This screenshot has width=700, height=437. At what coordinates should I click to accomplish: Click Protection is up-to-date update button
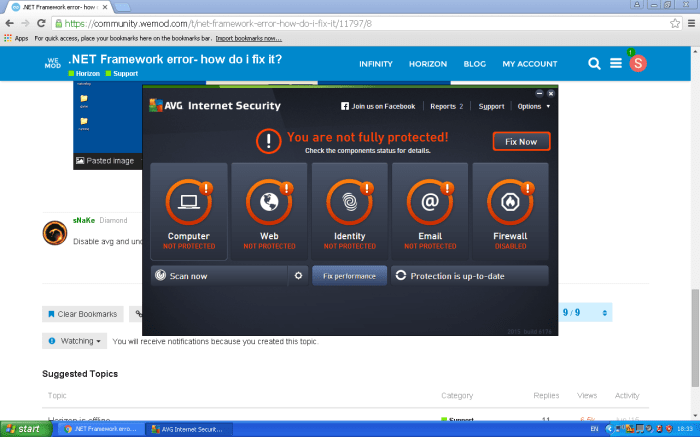[x=470, y=276]
